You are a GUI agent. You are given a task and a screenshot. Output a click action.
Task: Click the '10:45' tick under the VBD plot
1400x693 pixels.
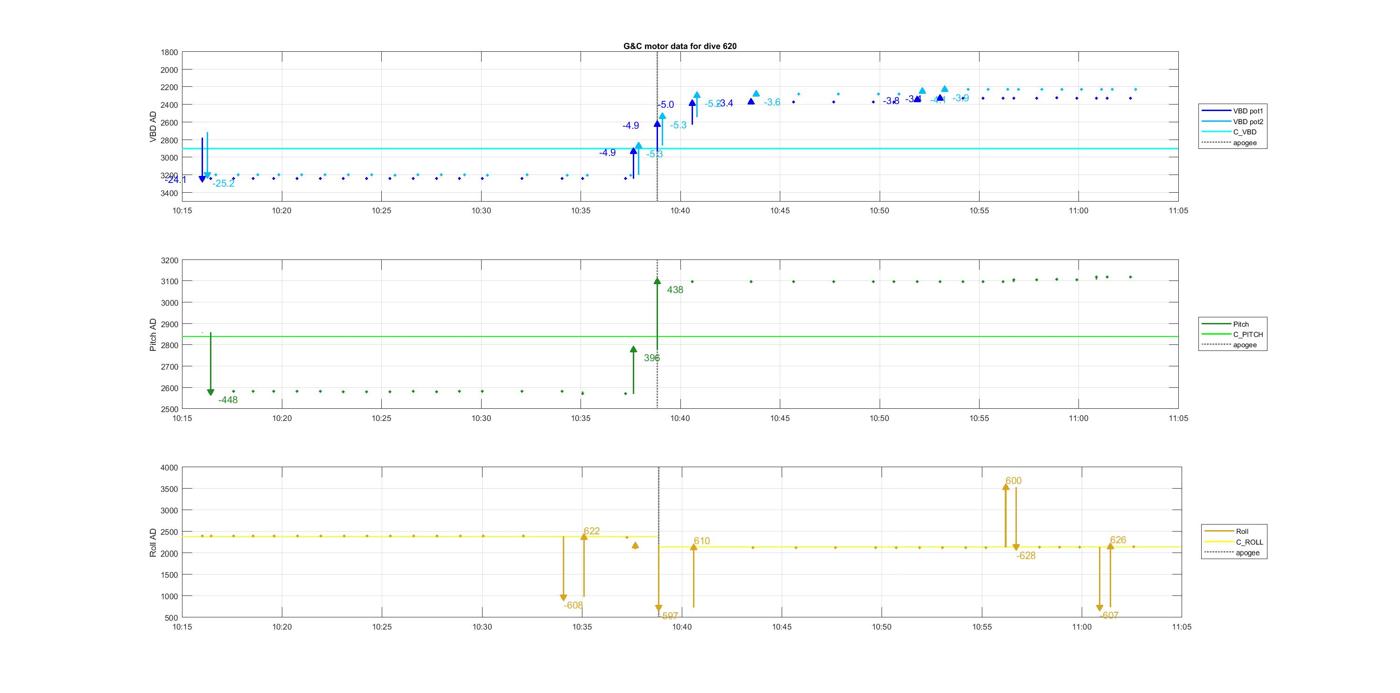click(x=780, y=211)
